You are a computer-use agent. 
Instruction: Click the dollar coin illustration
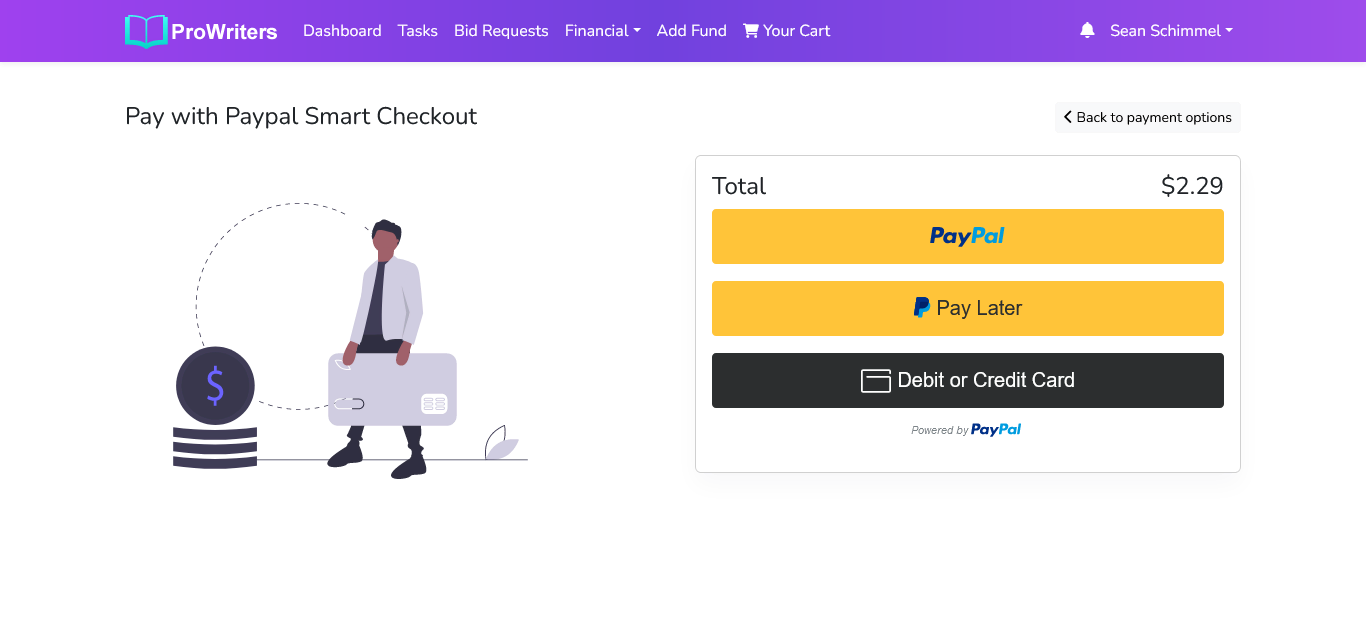(x=215, y=386)
